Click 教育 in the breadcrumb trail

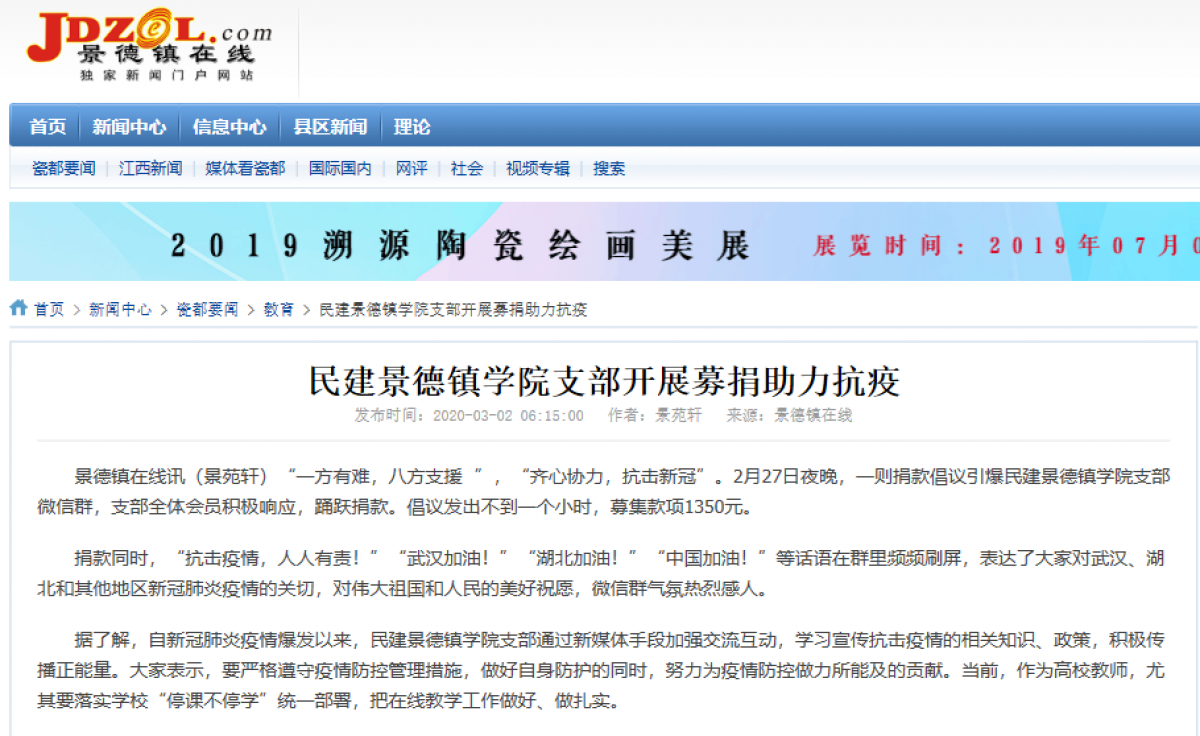click(x=279, y=310)
